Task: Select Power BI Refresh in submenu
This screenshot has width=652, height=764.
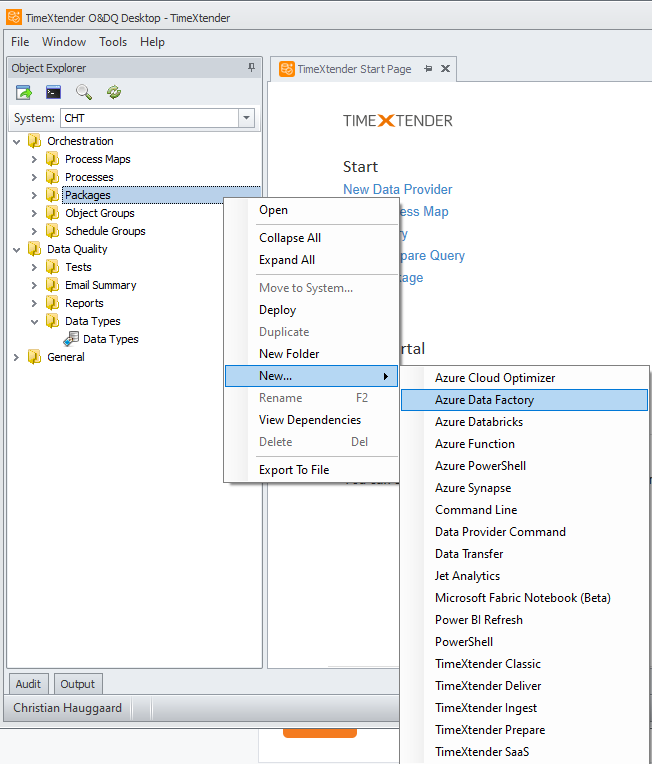Action: tap(524, 620)
